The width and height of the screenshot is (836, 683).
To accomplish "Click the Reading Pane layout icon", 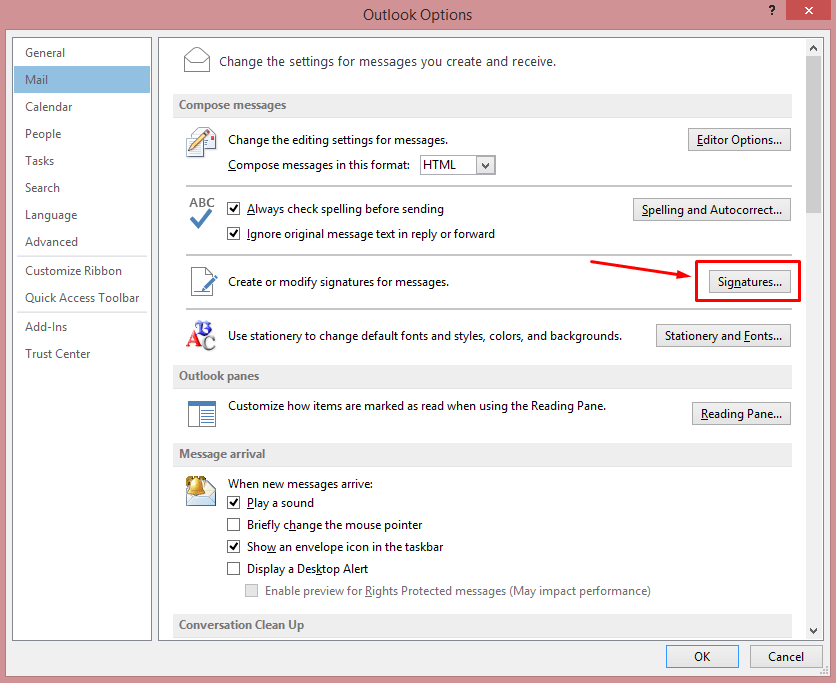I will [201, 413].
